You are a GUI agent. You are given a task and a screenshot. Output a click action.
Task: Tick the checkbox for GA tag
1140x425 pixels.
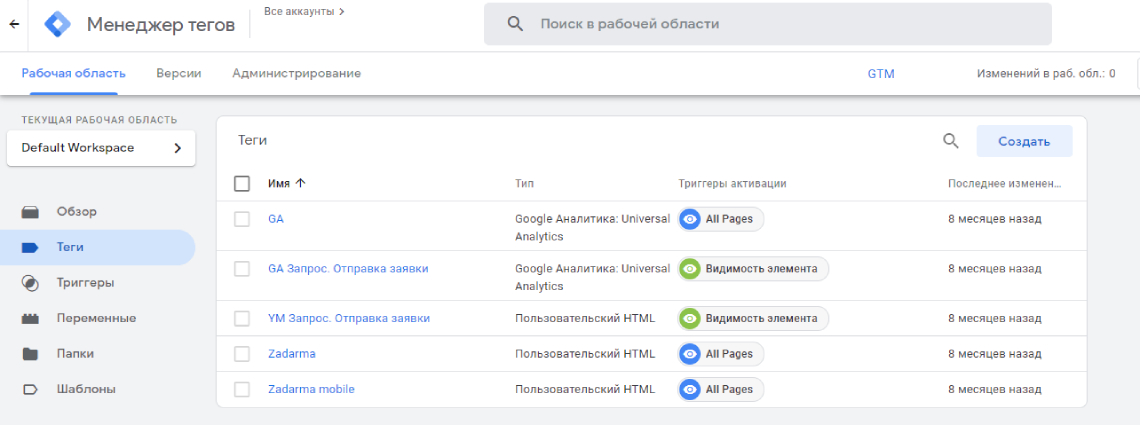242,219
